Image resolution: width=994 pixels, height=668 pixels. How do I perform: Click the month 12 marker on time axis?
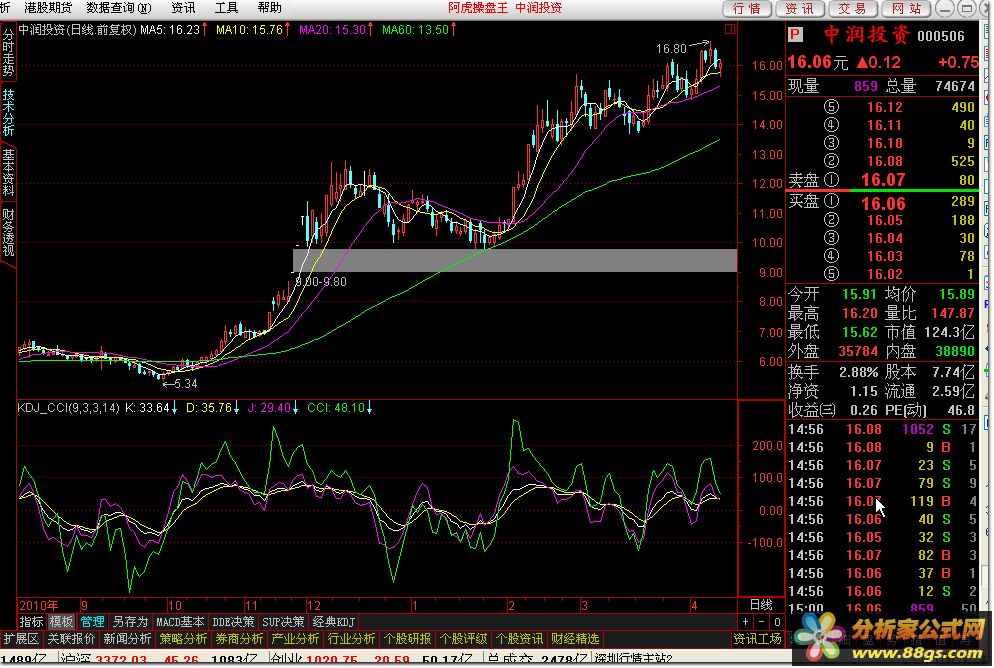[314, 605]
